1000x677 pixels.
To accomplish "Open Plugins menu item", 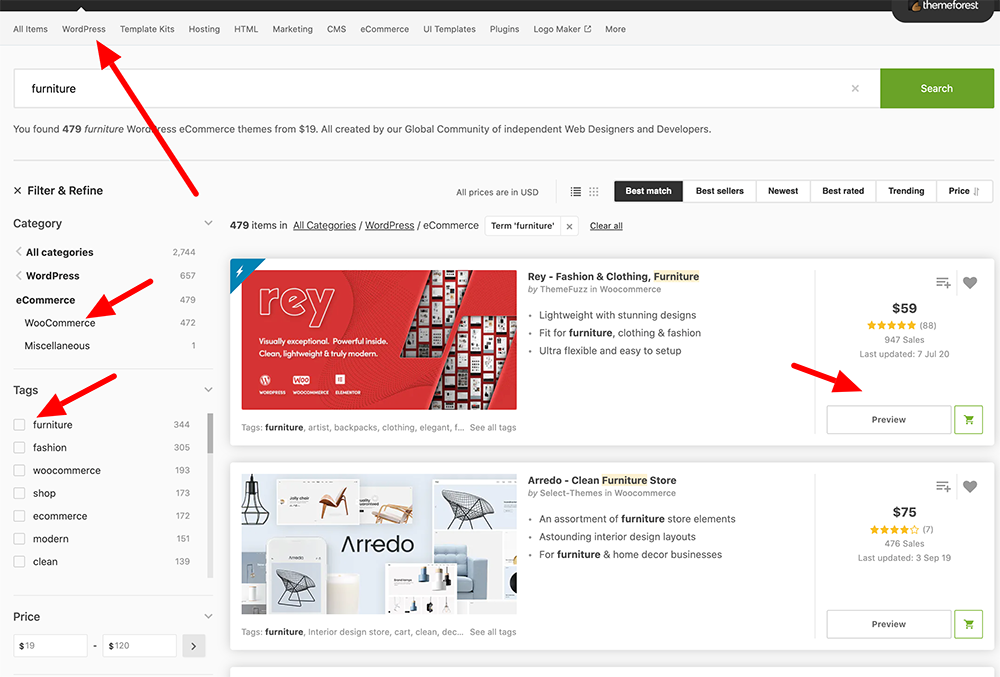I will (x=504, y=29).
